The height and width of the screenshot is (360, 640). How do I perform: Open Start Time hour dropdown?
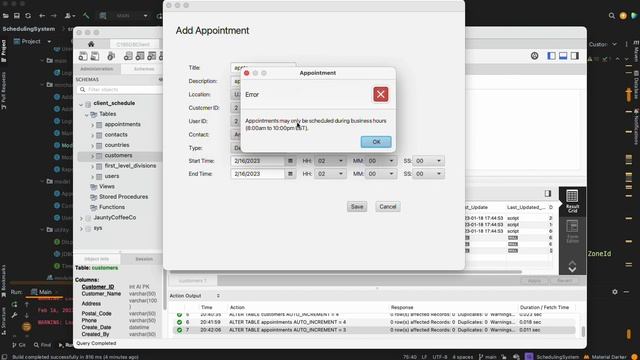[330, 161]
